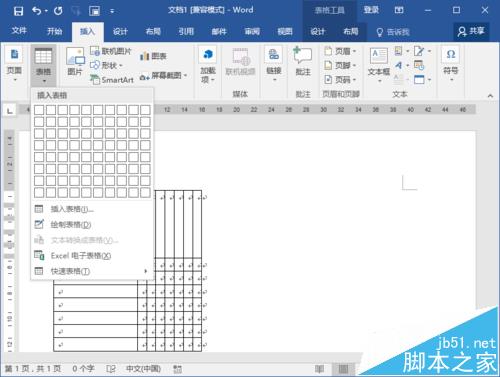The image size is (500, 377).
Task: Click the 共享 share button
Action: click(x=471, y=31)
